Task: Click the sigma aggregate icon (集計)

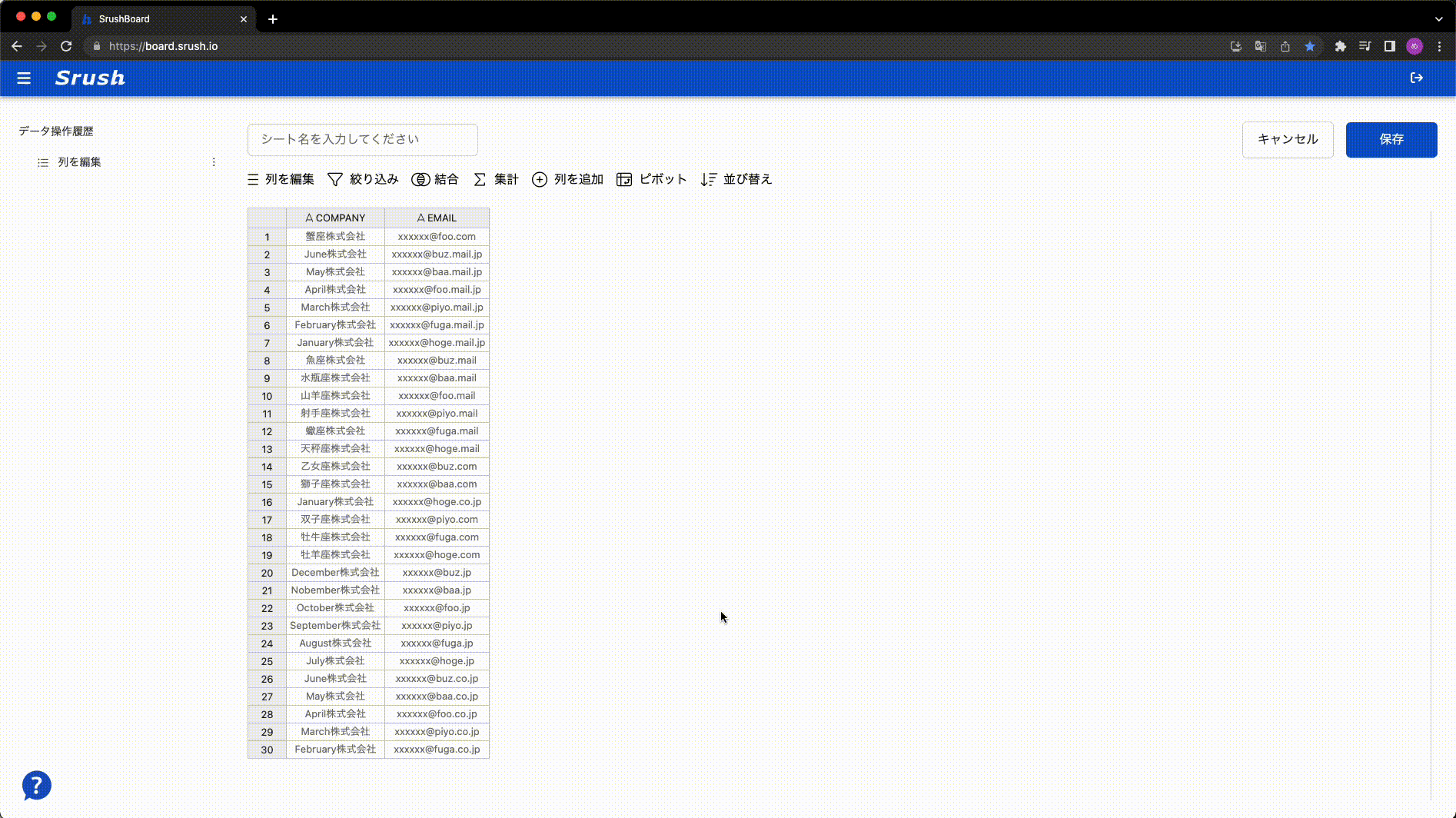Action: point(480,179)
